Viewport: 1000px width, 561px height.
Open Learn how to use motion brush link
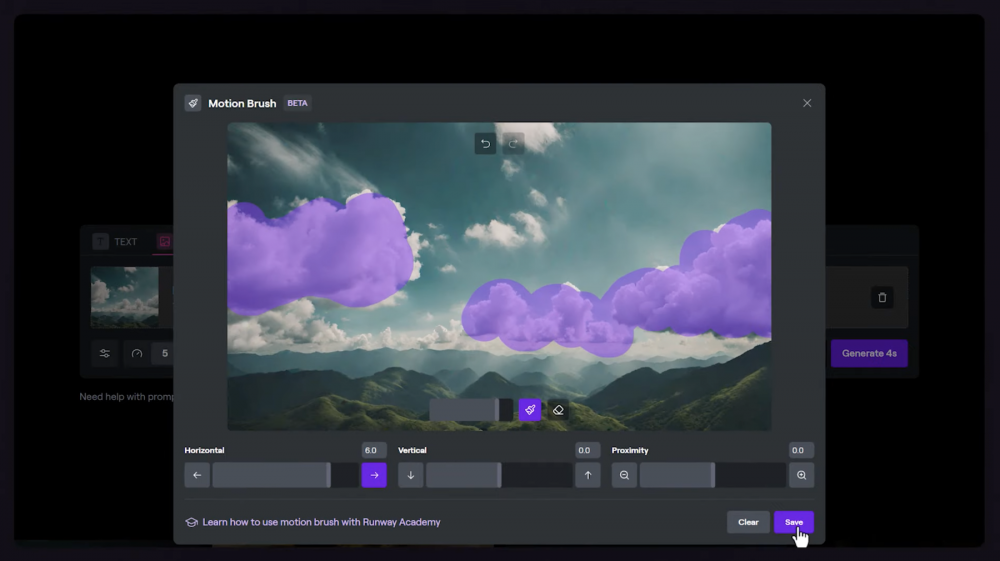pos(321,522)
